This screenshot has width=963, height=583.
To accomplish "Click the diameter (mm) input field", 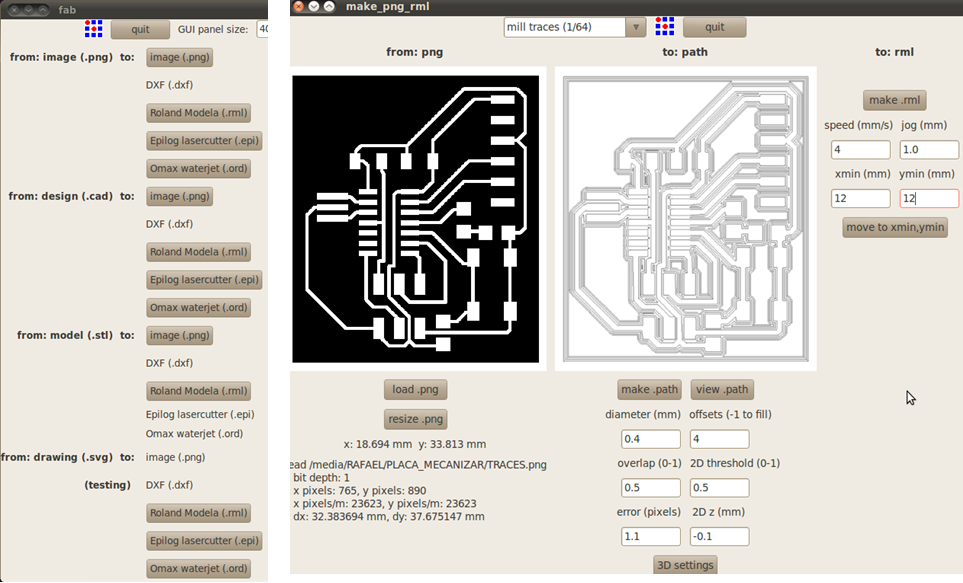I will 650,439.
